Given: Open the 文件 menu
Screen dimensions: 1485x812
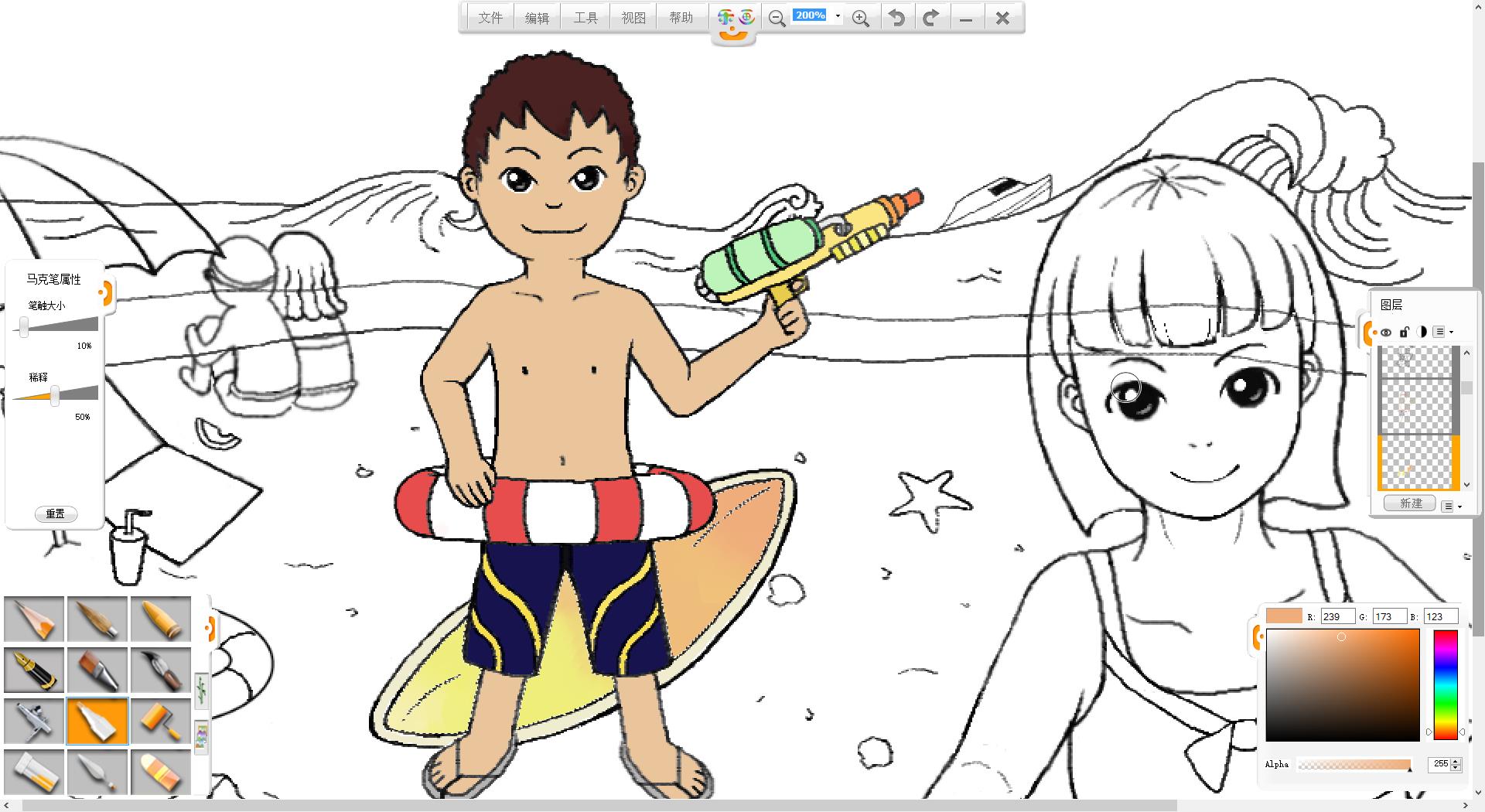Looking at the screenshot, I should (490, 18).
